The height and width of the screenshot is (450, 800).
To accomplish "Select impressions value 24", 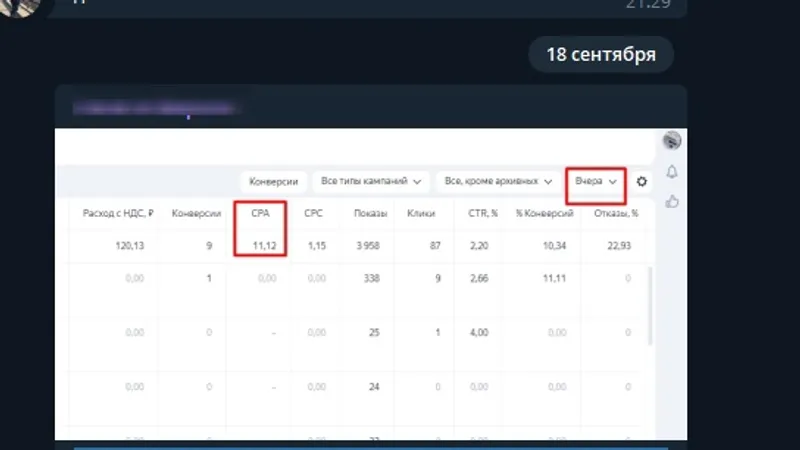I will 374,387.
